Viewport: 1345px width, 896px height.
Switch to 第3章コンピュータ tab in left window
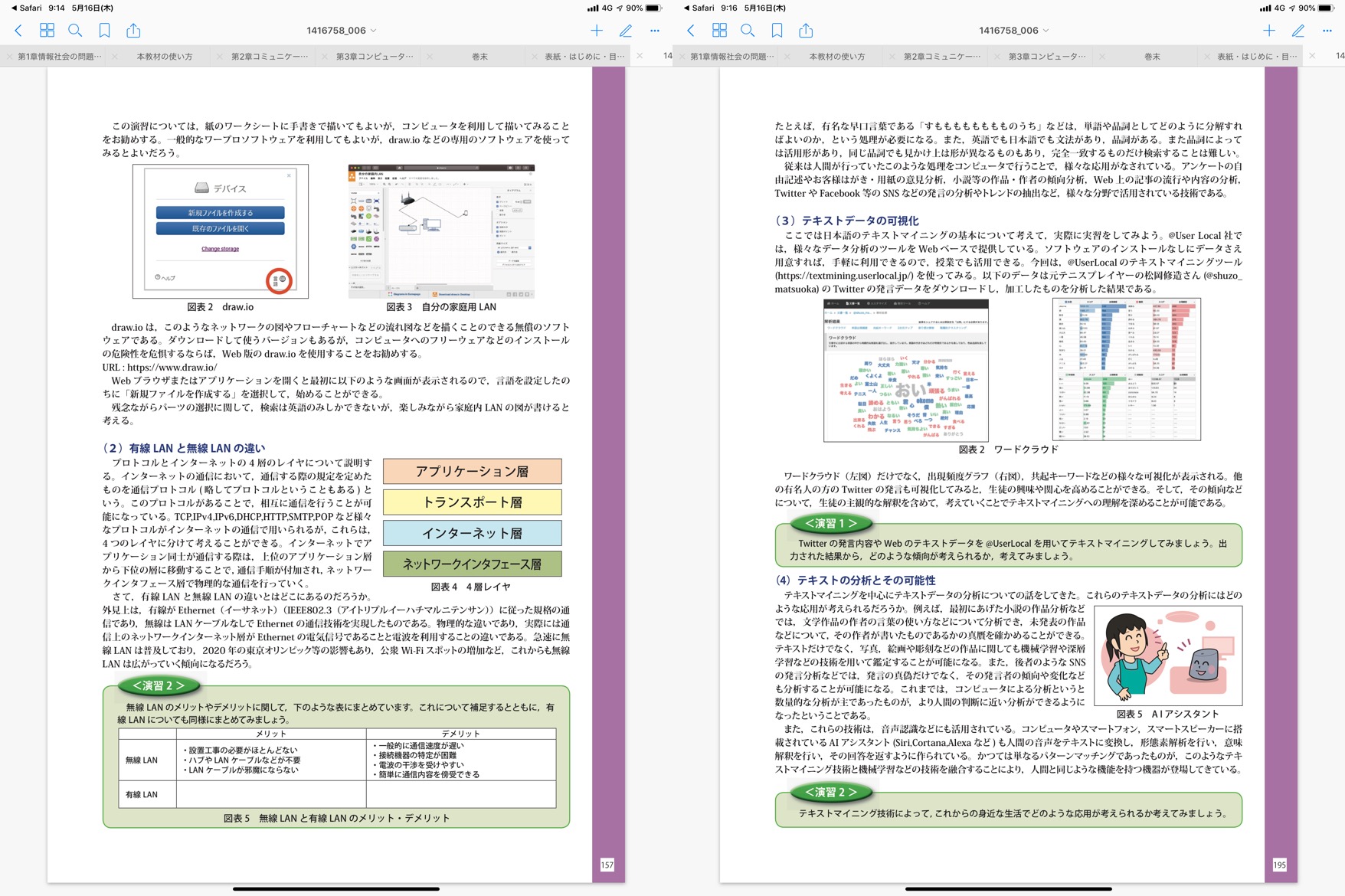click(375, 56)
